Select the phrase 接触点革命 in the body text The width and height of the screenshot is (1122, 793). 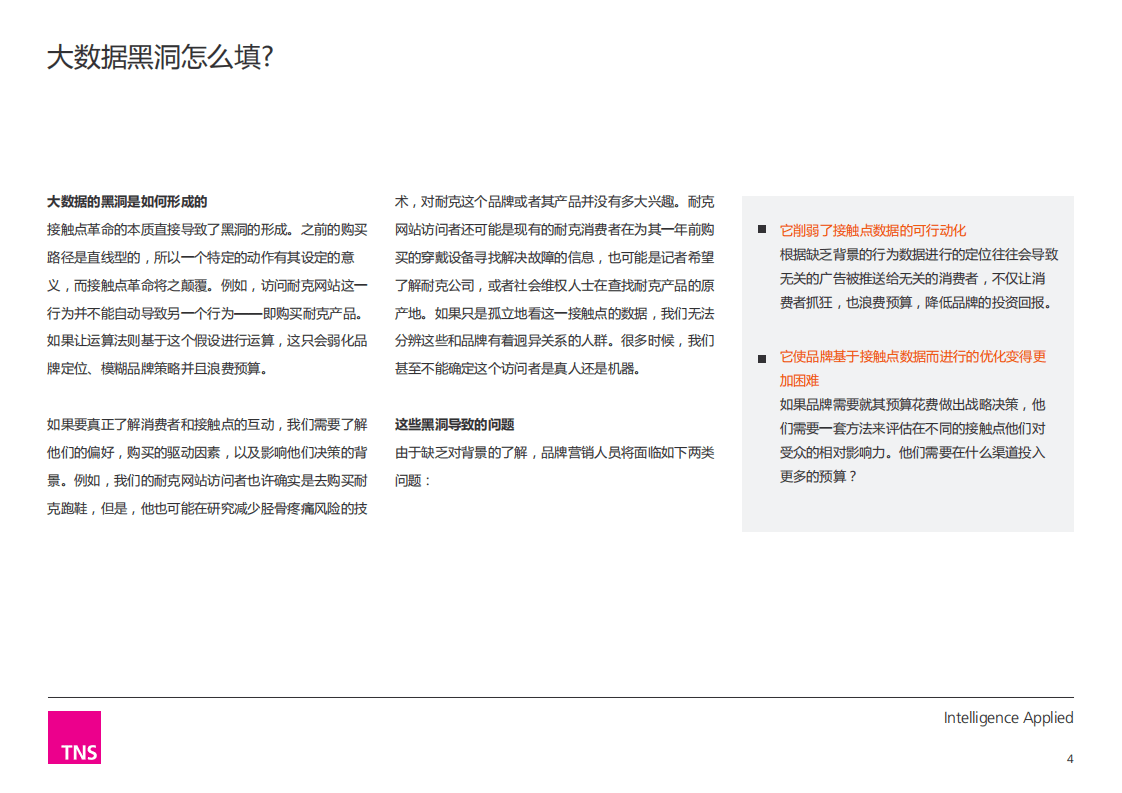(84, 228)
